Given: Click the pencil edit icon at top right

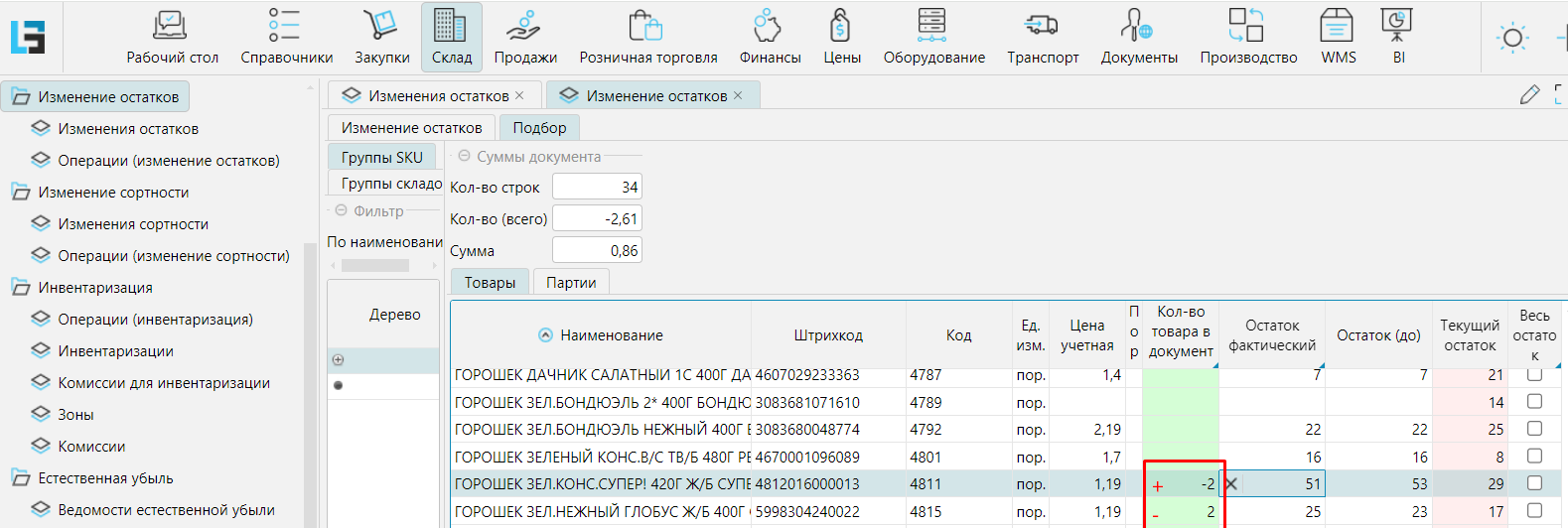Looking at the screenshot, I should [1529, 95].
